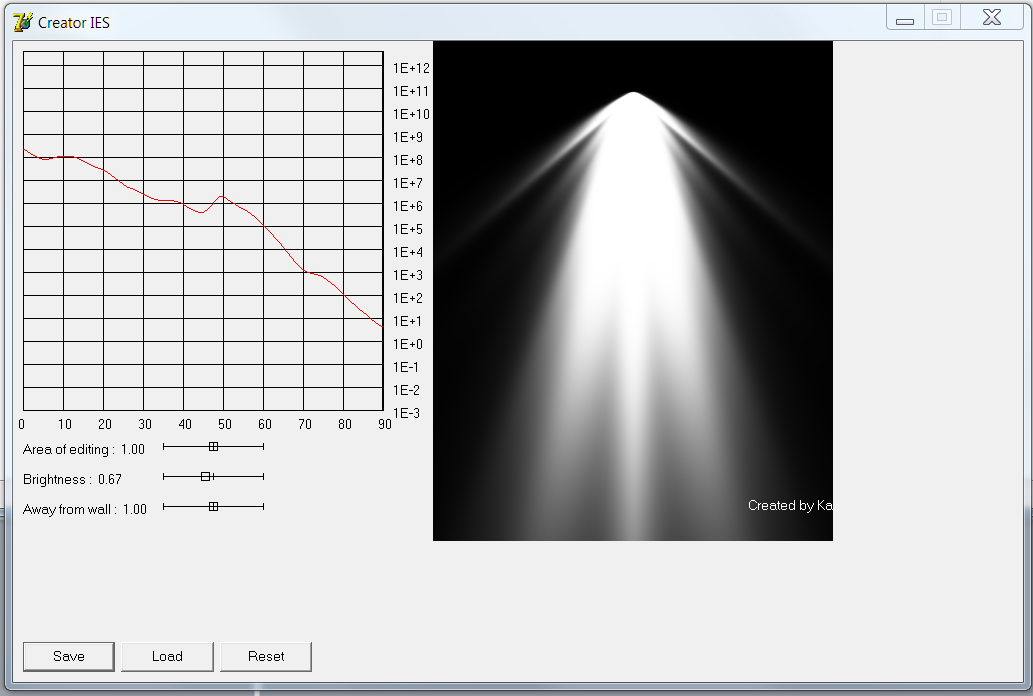Viewport: 1033px width, 696px height.
Task: Click the red curve peak near 50 degrees
Action: point(222,196)
